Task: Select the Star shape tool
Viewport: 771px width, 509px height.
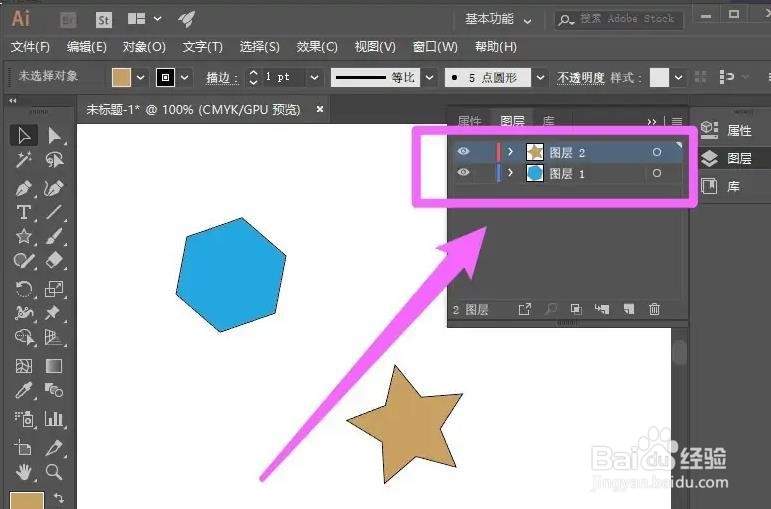Action: coord(24,237)
